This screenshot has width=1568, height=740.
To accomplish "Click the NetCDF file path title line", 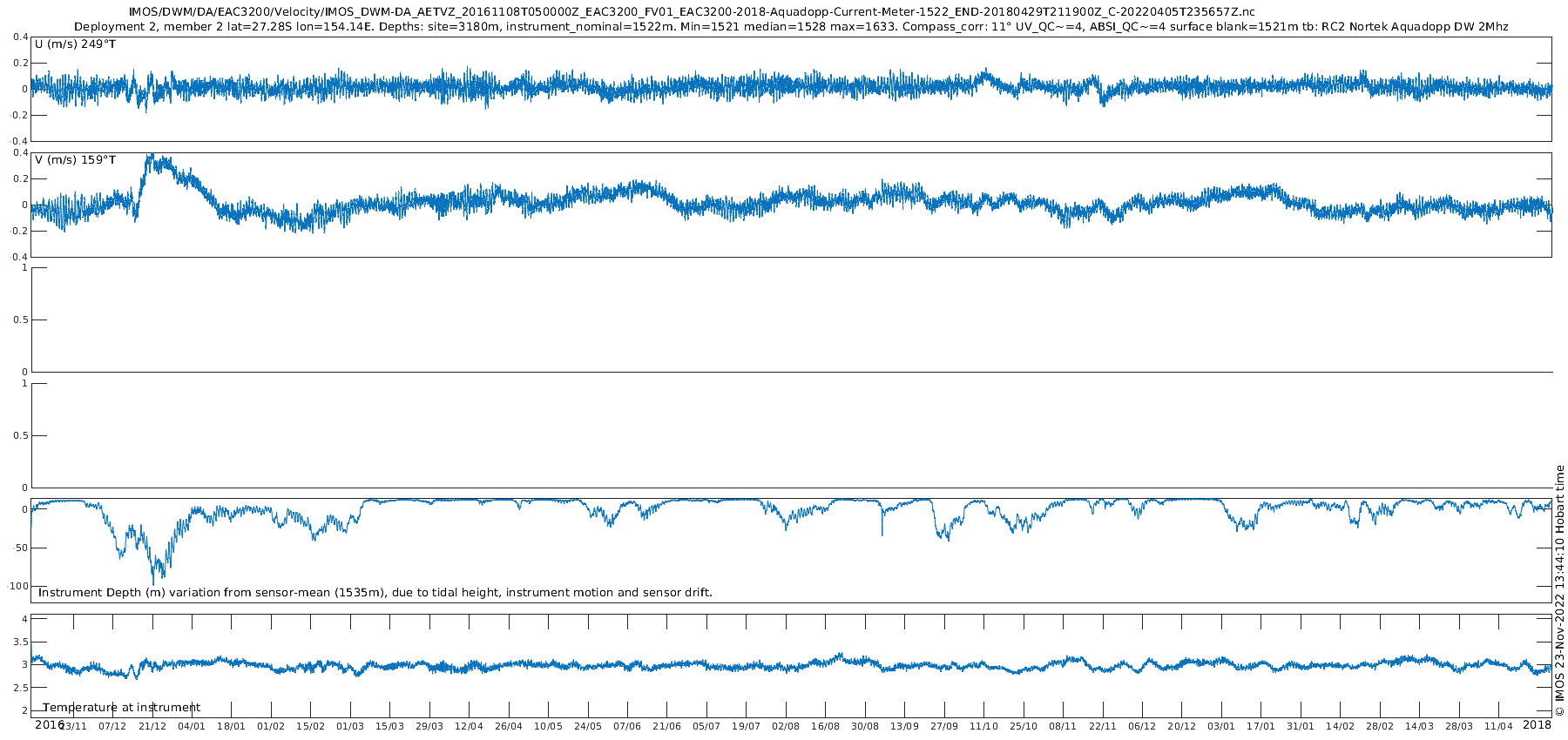I will pos(692,12).
